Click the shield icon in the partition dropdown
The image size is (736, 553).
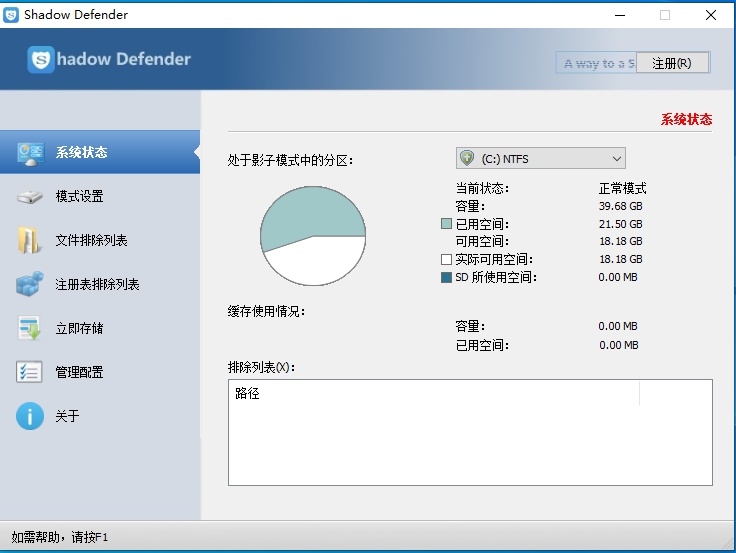[x=467, y=158]
